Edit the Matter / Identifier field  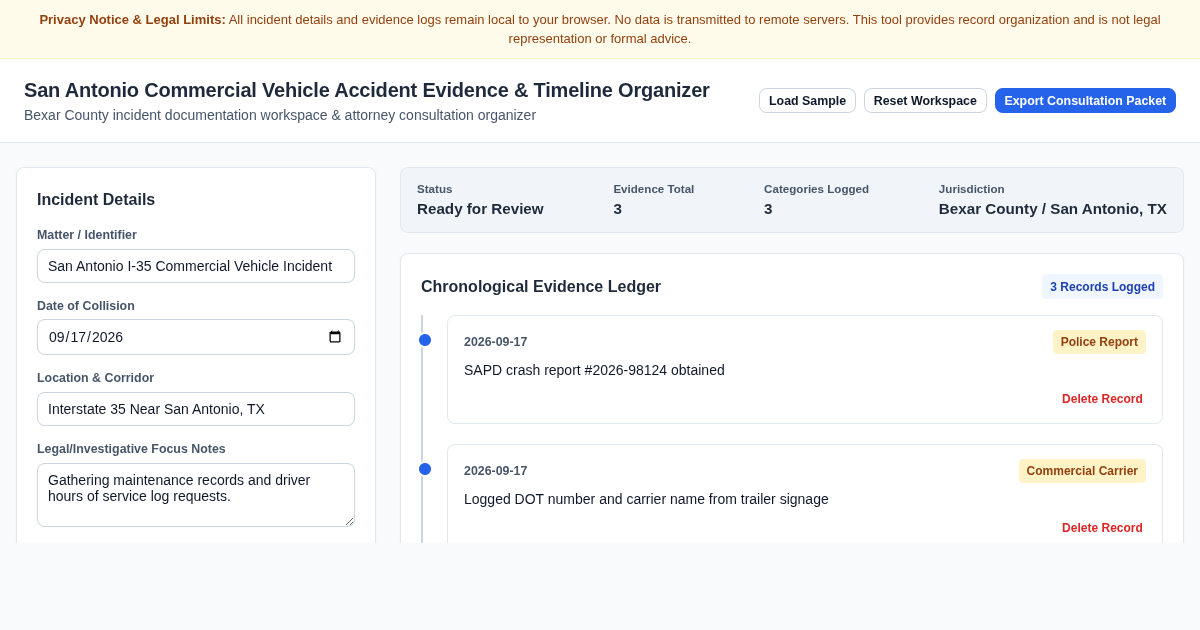tap(196, 266)
